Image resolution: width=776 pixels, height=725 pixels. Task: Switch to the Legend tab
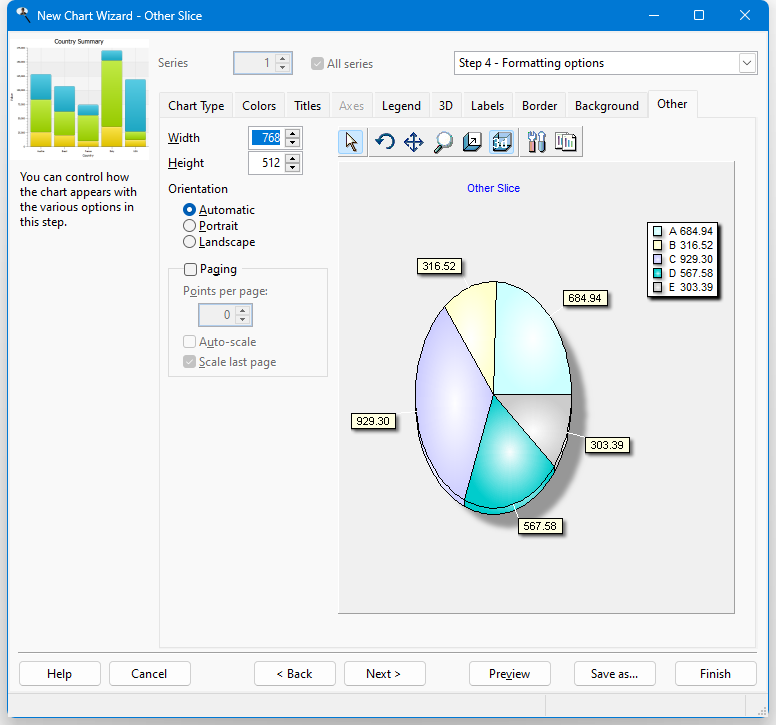pyautogui.click(x=401, y=105)
